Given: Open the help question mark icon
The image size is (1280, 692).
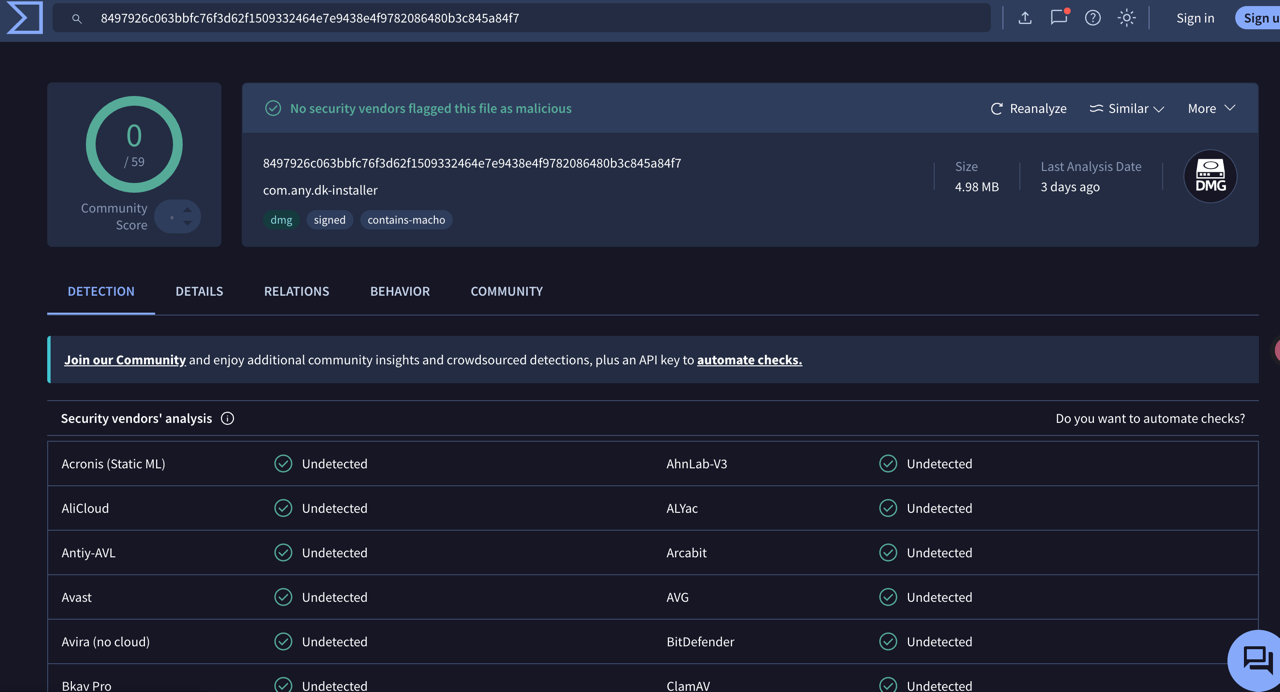Looking at the screenshot, I should [x=1093, y=18].
